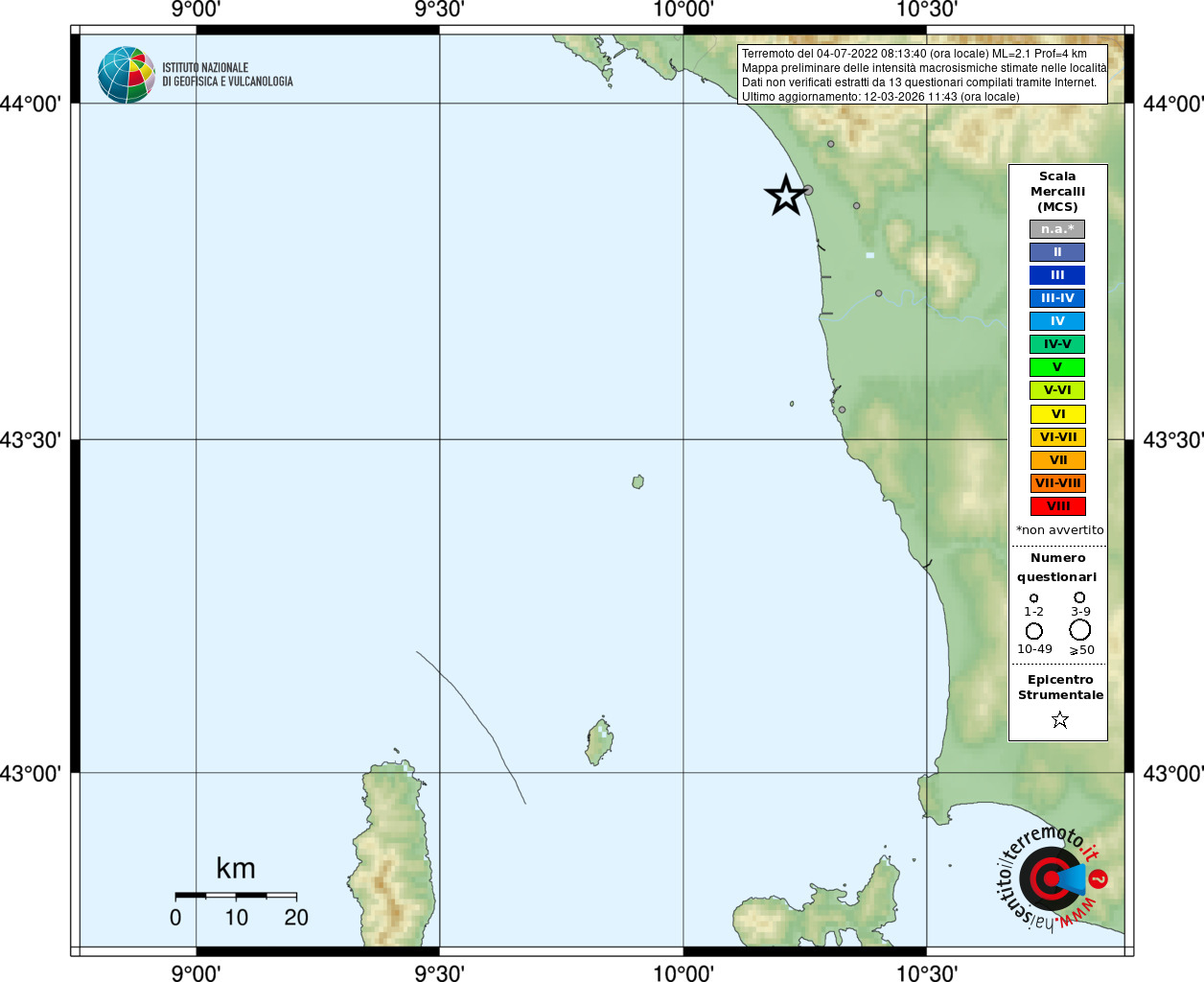This screenshot has height=982, width=1204.
Task: Click the Epicentro Strumentale legend heading
Action: point(1060,688)
